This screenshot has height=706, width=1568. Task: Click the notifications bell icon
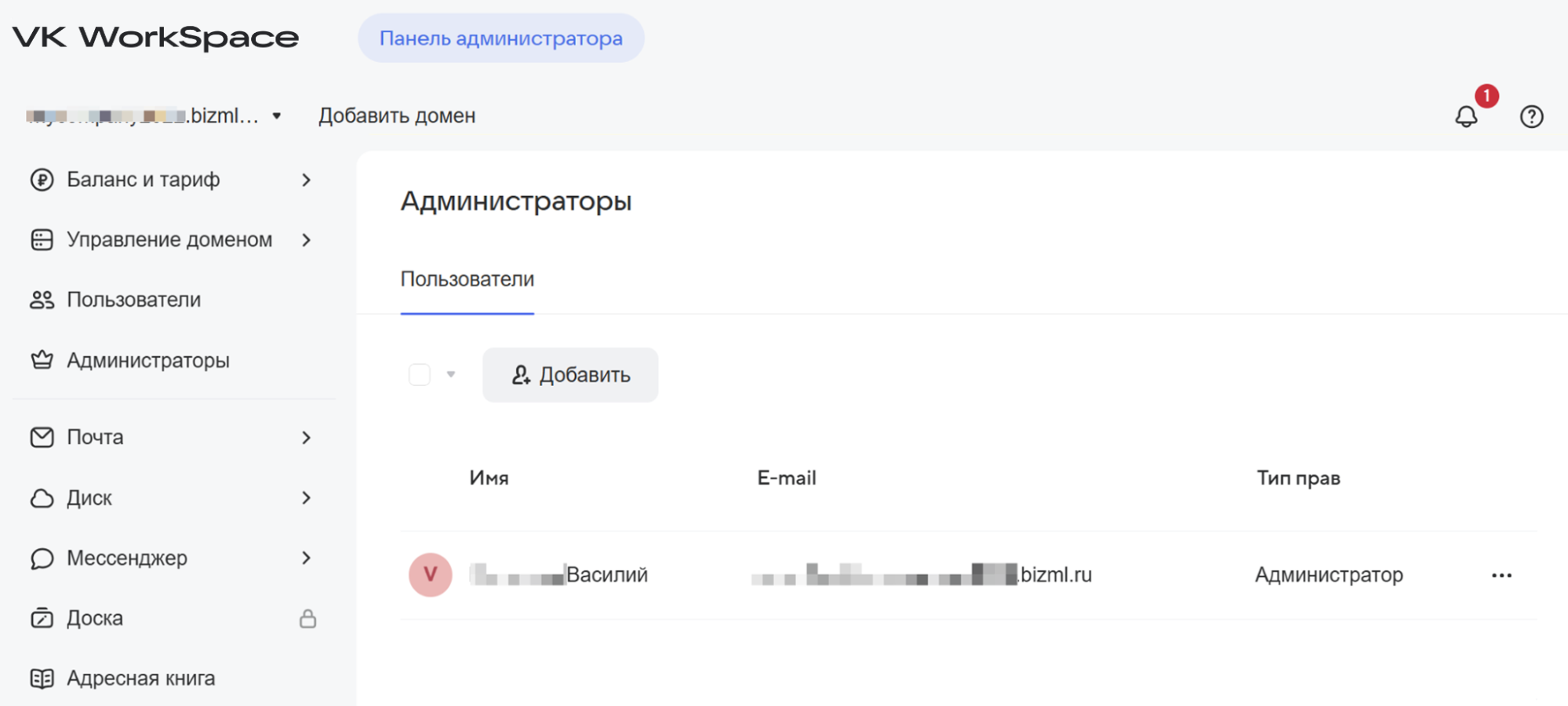[1465, 117]
